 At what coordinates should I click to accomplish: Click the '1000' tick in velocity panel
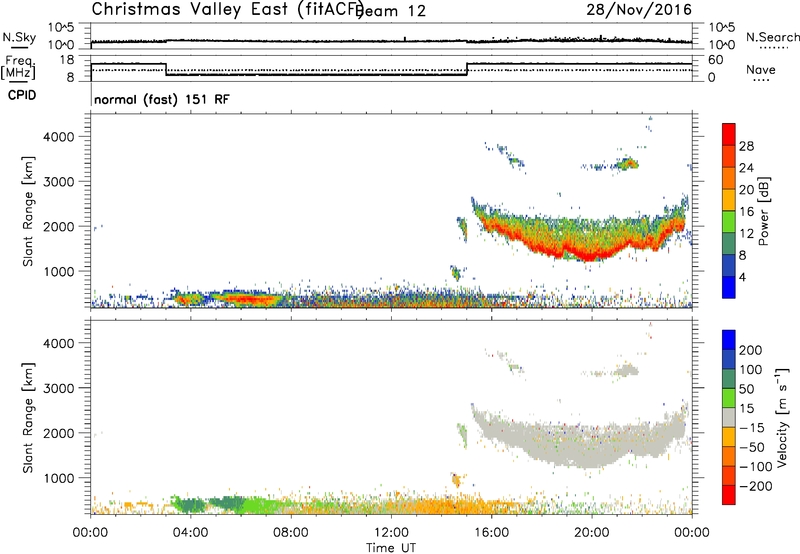[x=59, y=478]
